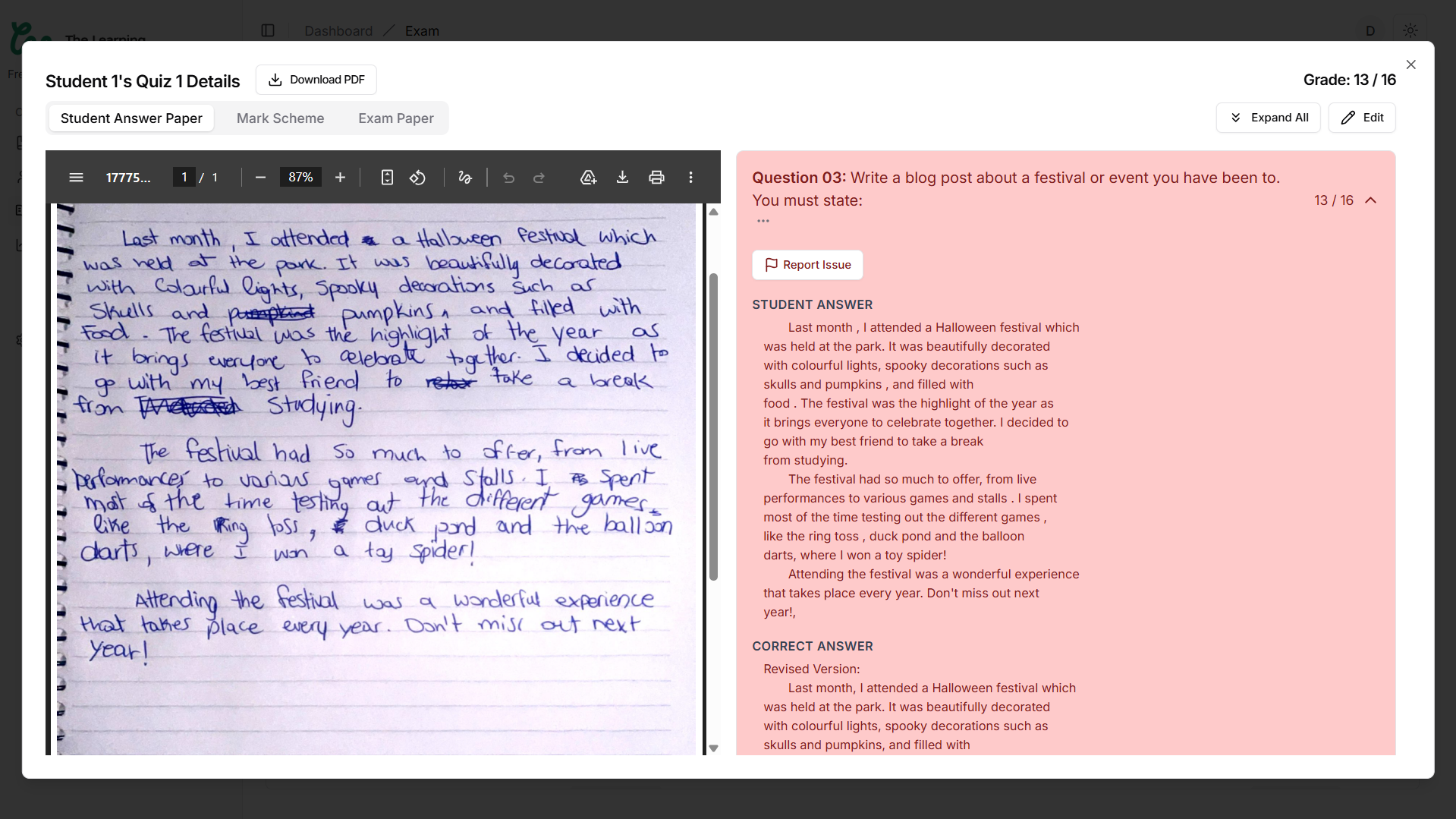1456x819 pixels.
Task: Click the page number input field
Action: click(x=184, y=178)
